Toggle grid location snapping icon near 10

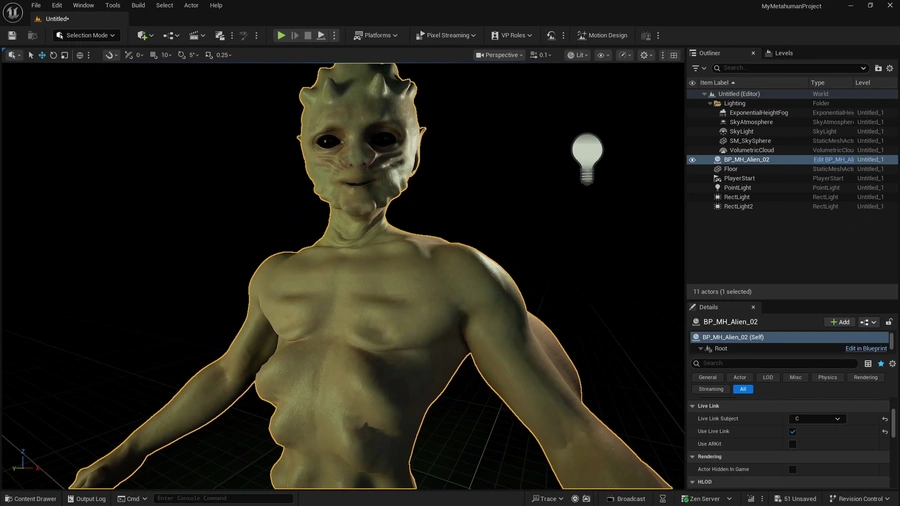point(153,55)
